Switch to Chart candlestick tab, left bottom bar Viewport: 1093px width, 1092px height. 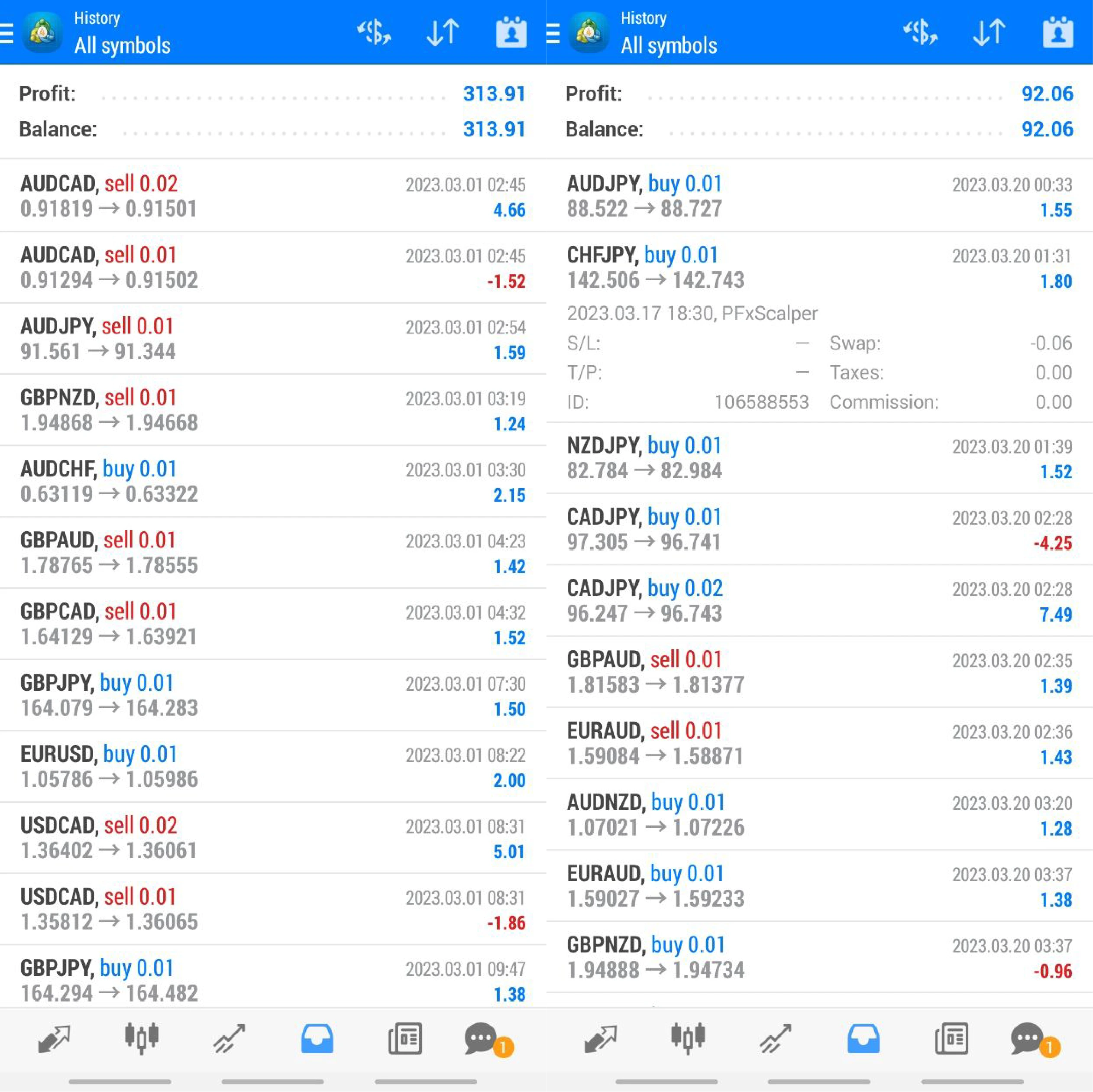pos(142,1039)
